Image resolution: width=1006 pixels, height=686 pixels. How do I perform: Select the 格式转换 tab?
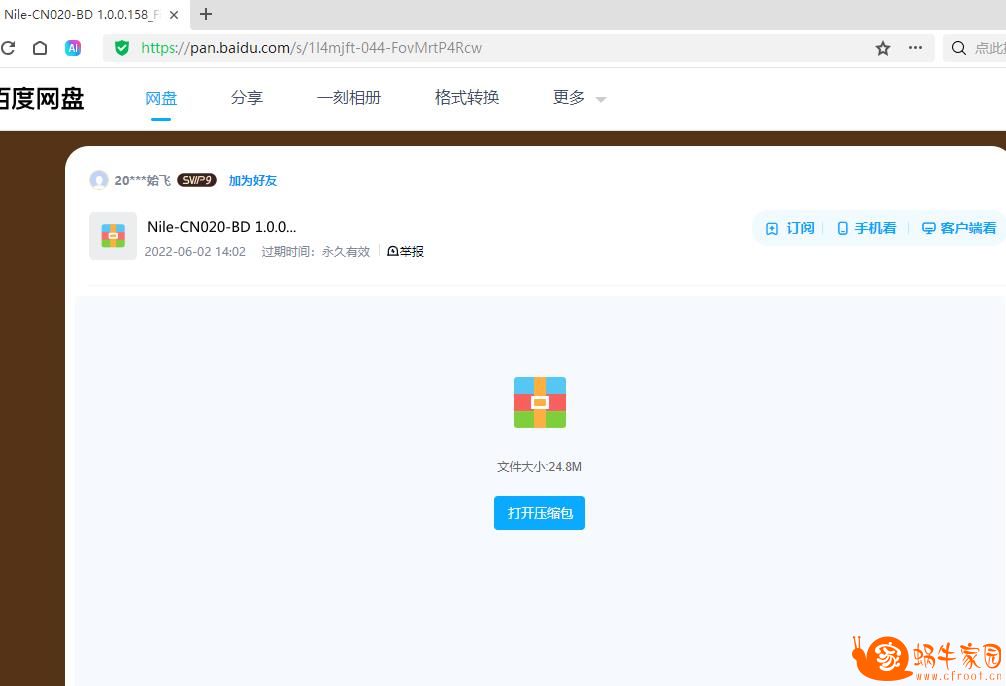click(x=466, y=97)
